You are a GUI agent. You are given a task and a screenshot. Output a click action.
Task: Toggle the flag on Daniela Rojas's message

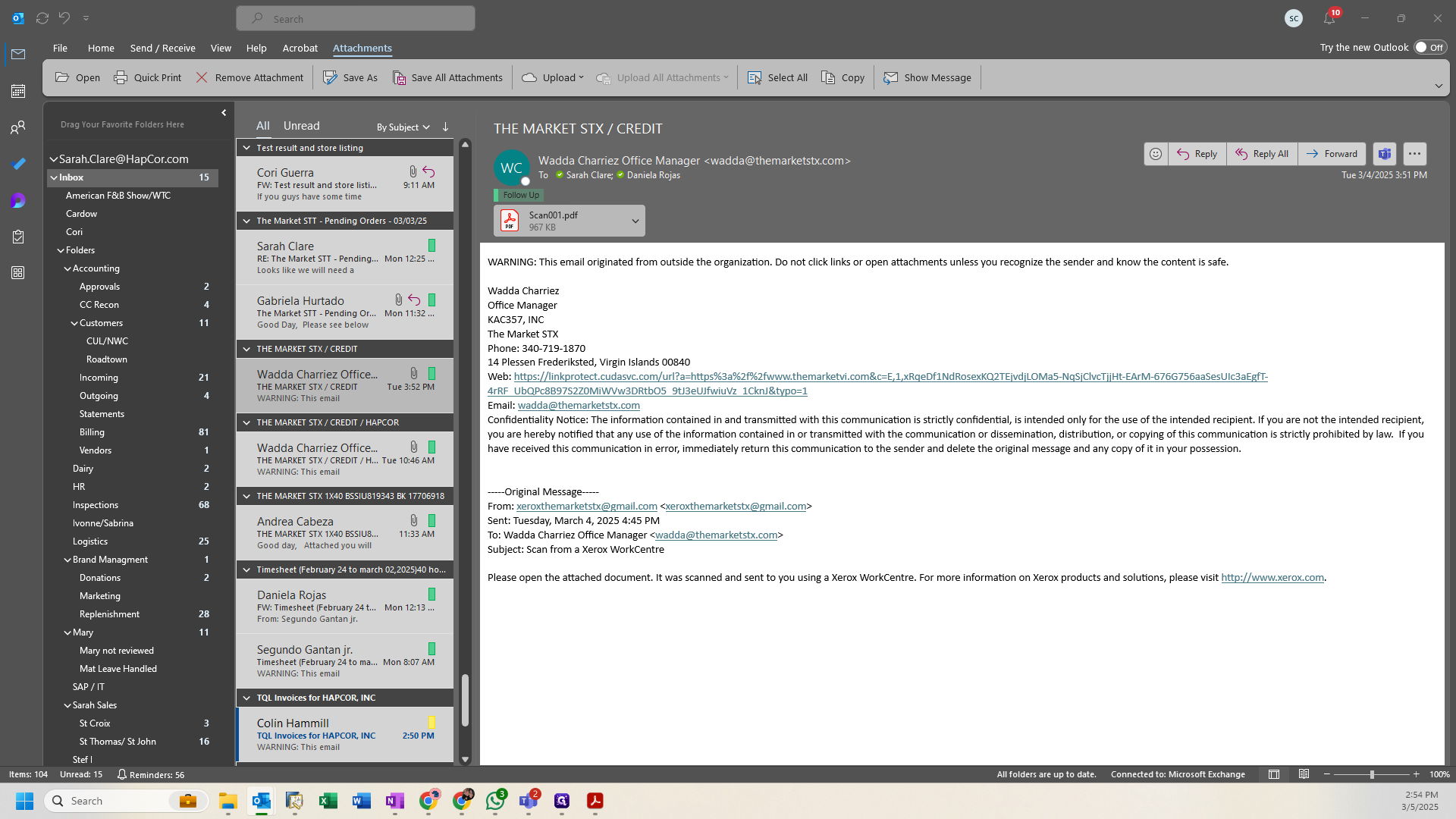click(431, 595)
